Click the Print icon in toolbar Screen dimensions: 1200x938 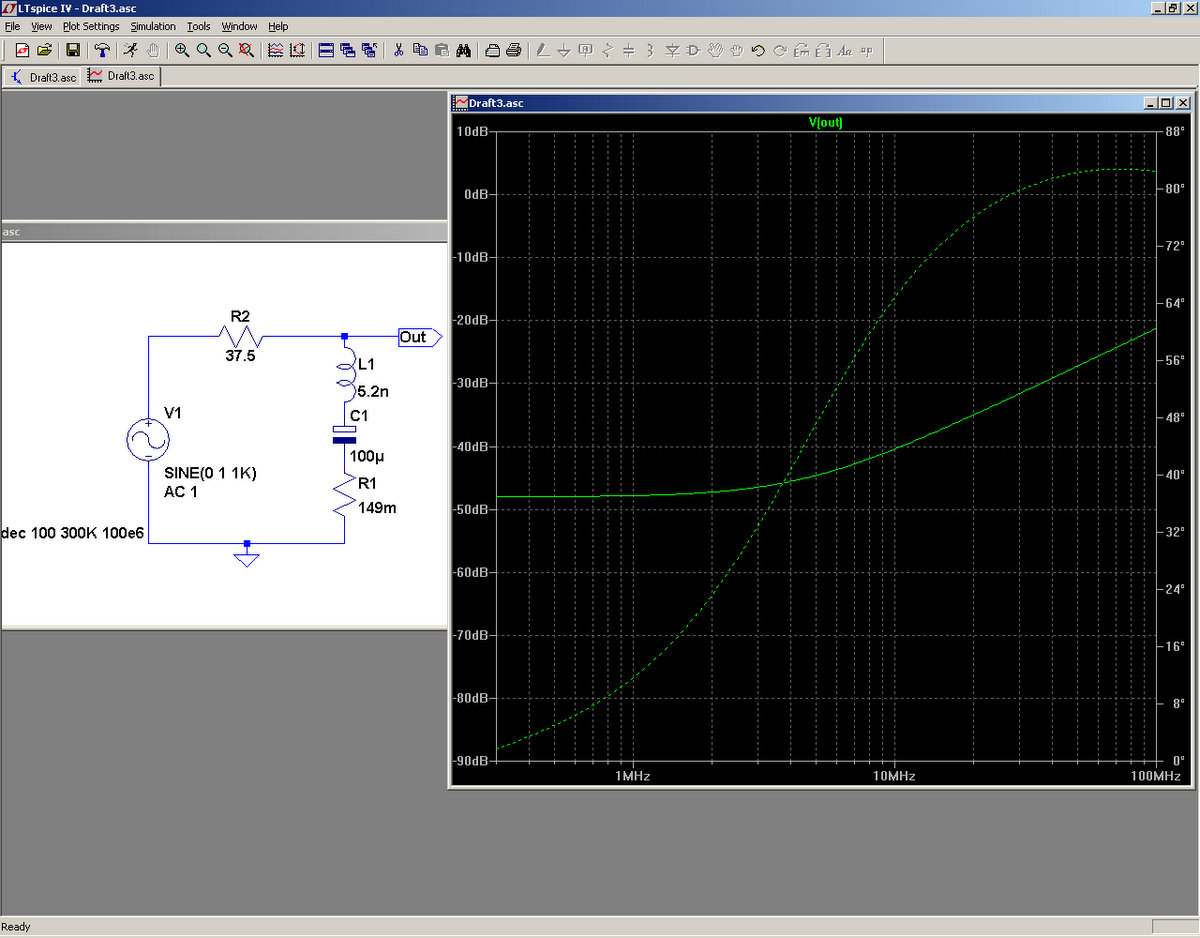pyautogui.click(x=513, y=50)
